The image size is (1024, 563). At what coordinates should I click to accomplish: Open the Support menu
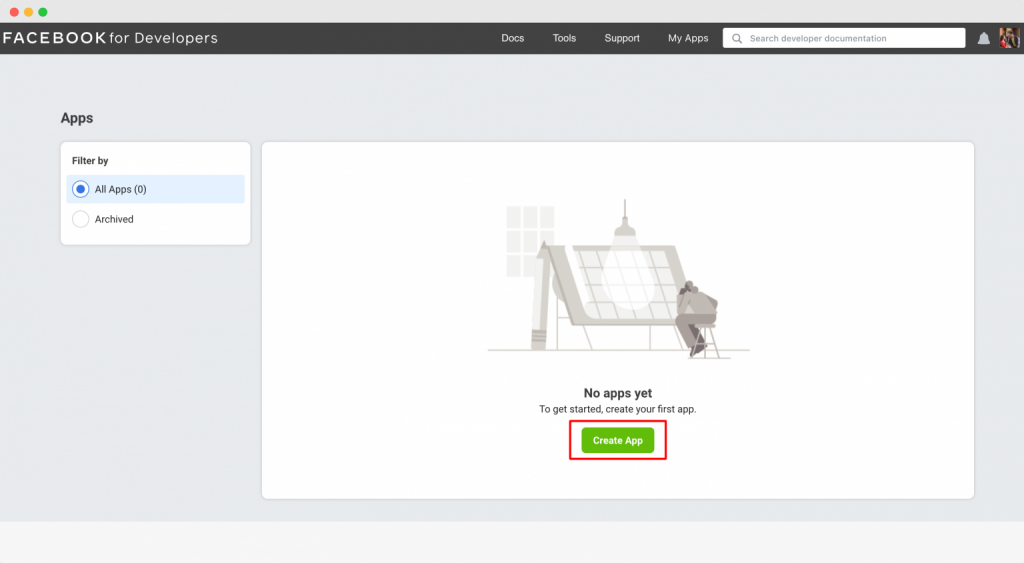click(622, 39)
